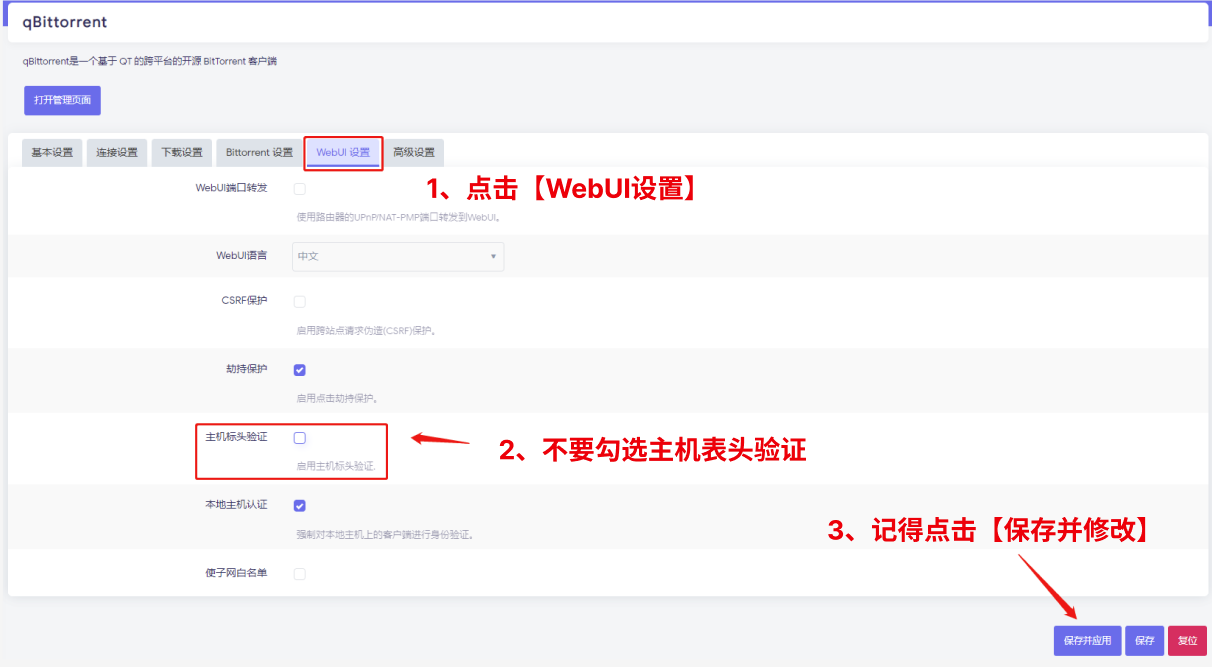Click the 劫持保护 label text
This screenshot has width=1212, height=667.
[247, 369]
